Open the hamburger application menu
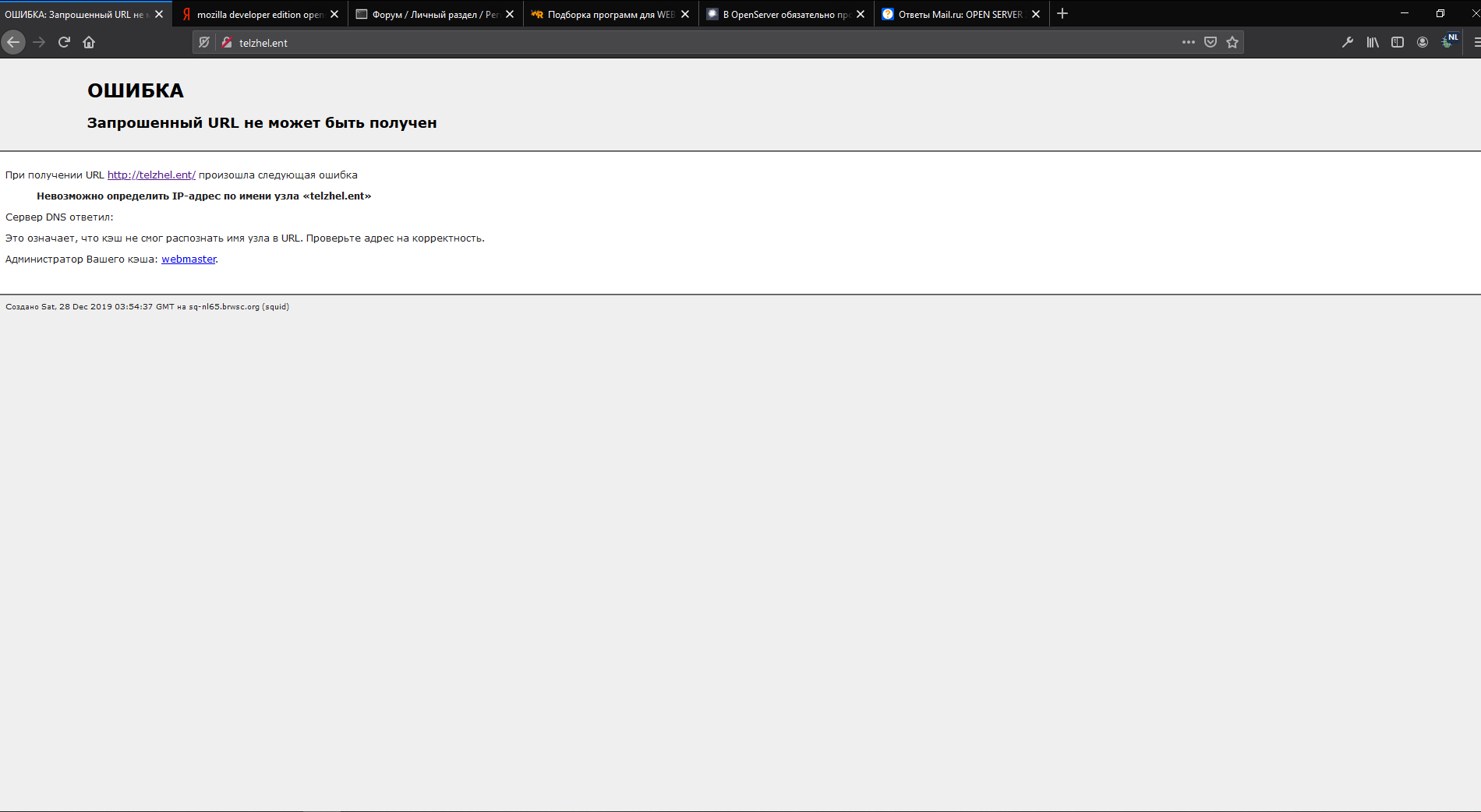 pos(1476,42)
